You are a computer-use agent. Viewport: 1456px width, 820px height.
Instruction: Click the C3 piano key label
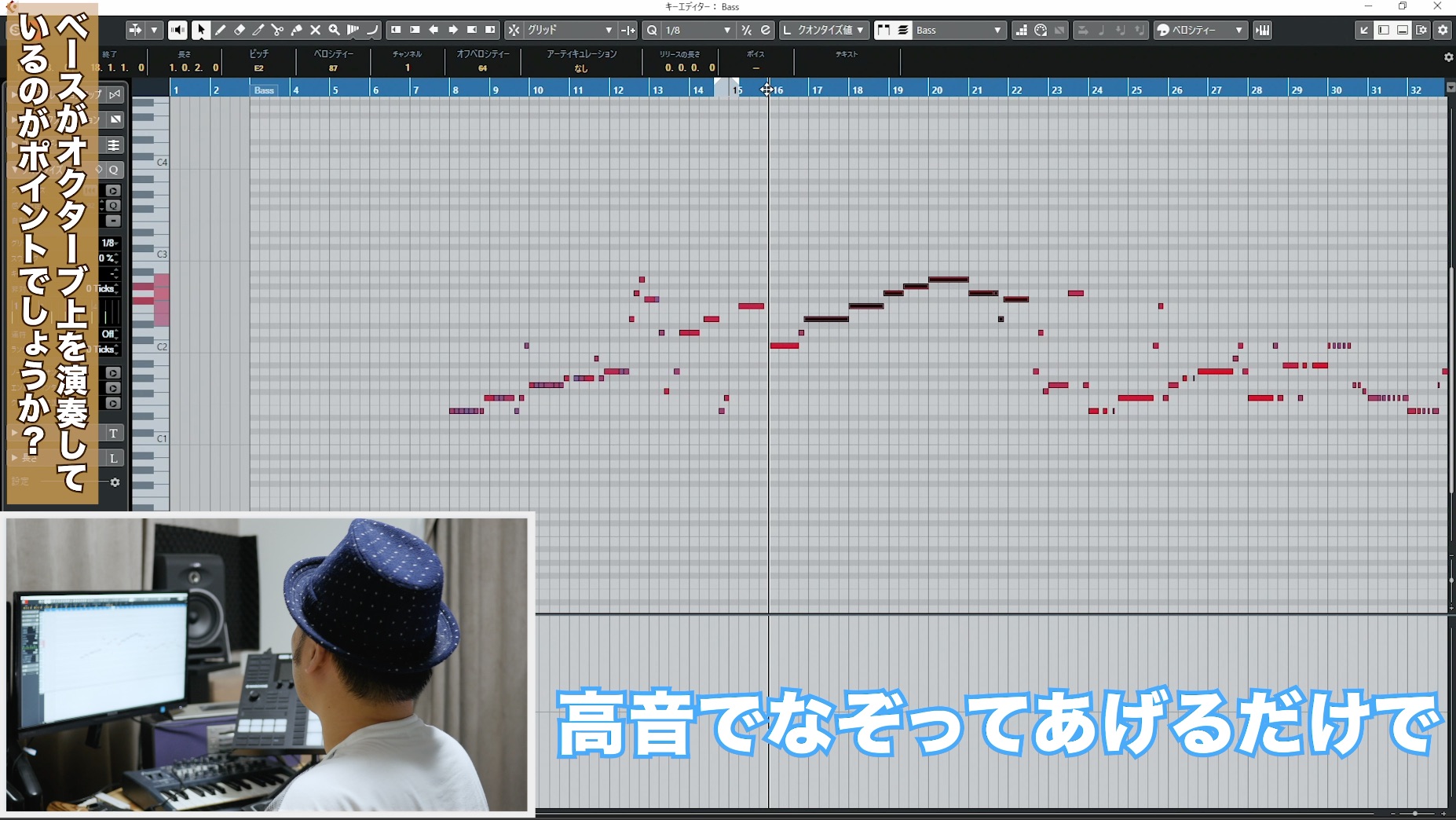pos(162,254)
